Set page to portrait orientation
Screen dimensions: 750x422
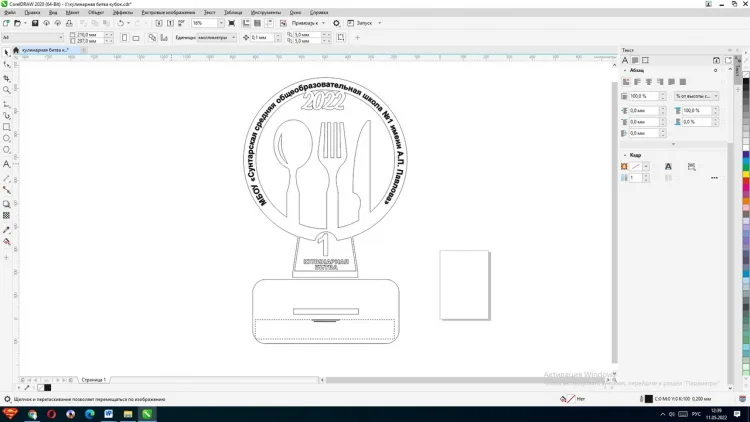(124, 37)
